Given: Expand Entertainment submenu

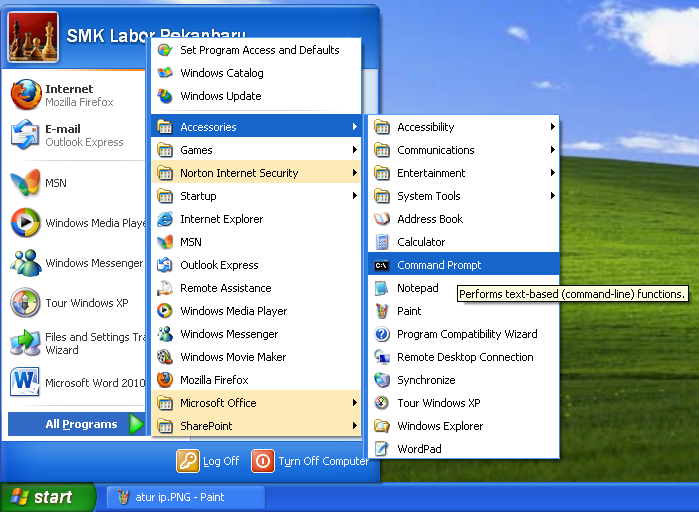Looking at the screenshot, I should point(464,173).
